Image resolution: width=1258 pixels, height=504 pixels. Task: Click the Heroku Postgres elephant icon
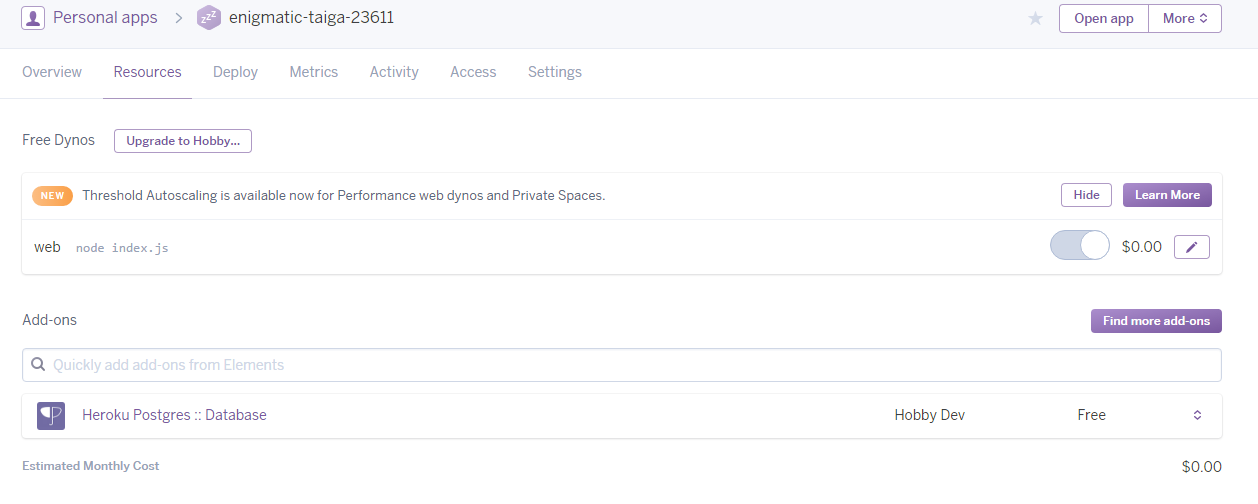(x=51, y=416)
